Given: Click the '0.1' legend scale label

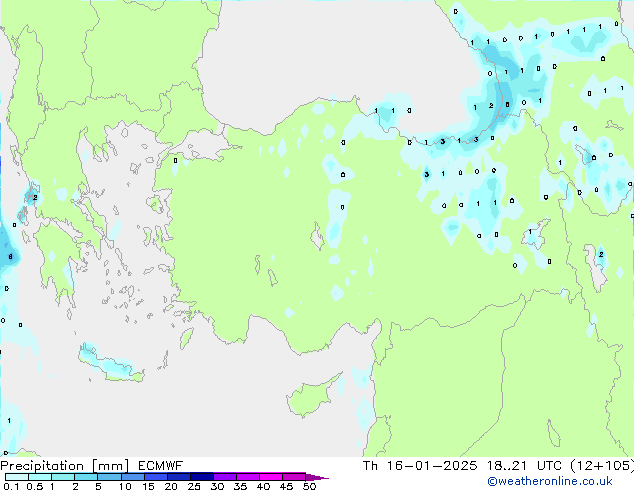Looking at the screenshot, I should [12, 486].
